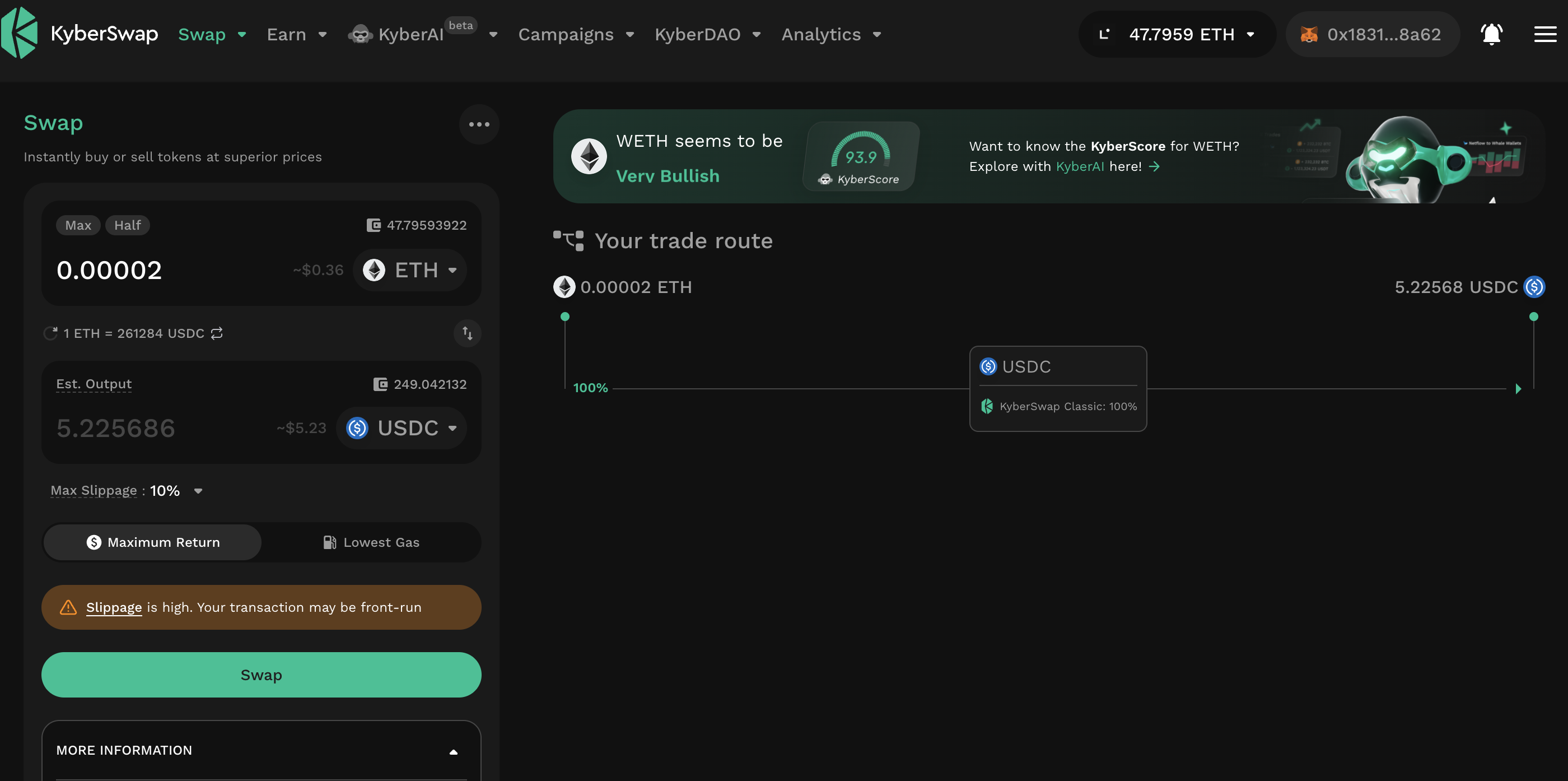The height and width of the screenshot is (781, 1568).
Task: Click the 93.9 KyberScore gauge
Action: tap(861, 156)
